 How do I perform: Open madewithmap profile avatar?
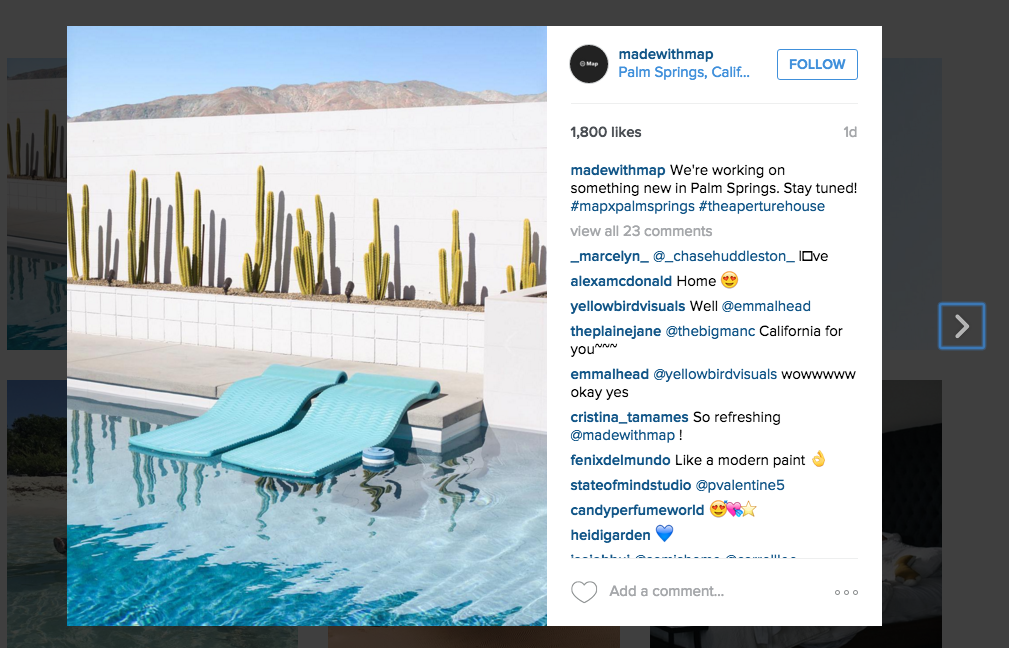[589, 64]
